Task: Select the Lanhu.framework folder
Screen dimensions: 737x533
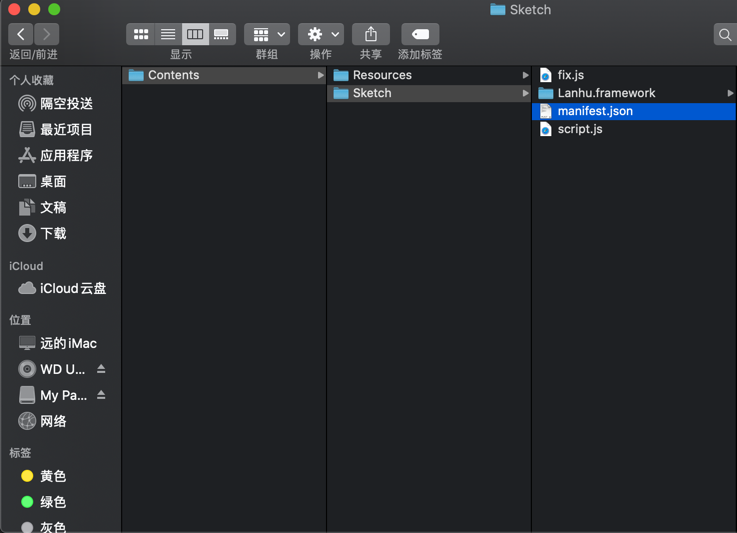Action: (634, 93)
